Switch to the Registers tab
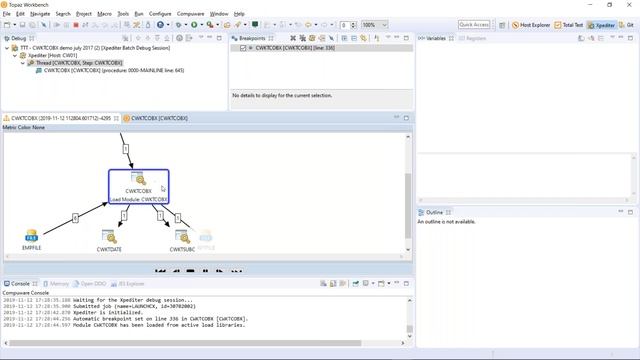640x360 pixels. point(472,38)
